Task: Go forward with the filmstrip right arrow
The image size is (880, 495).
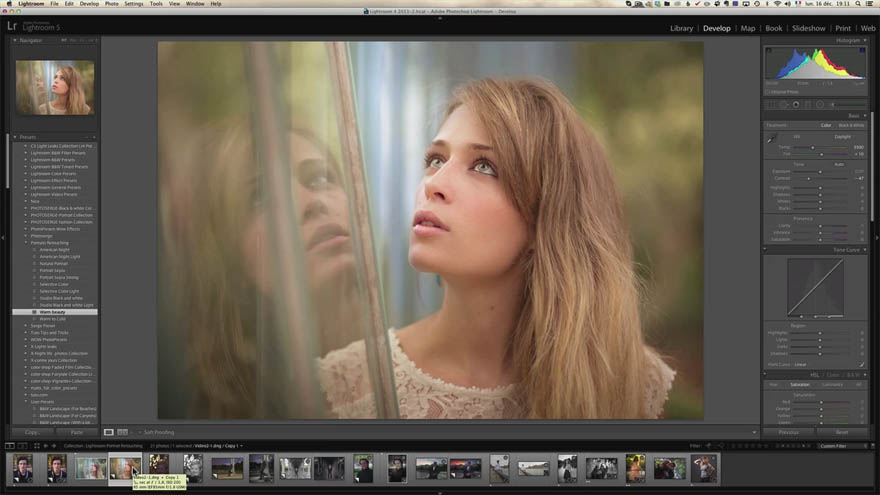Action: click(x=54, y=446)
